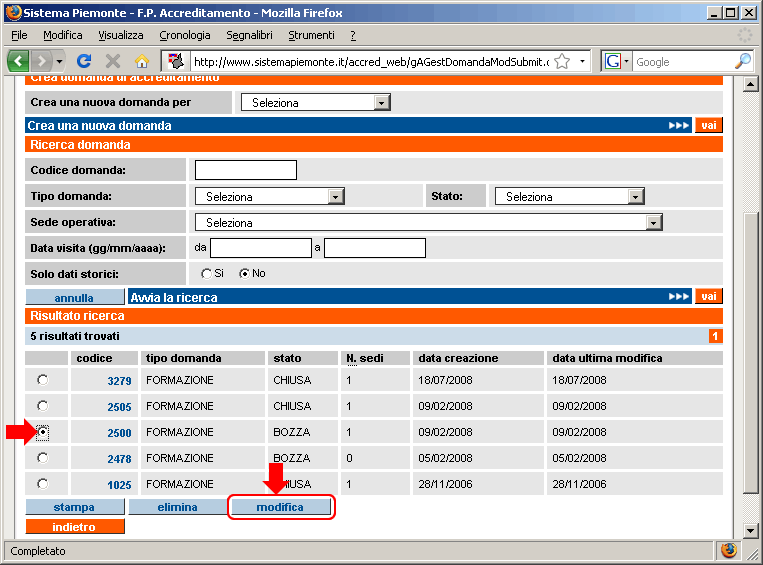Select 'Si' for Solo dati storici
Viewport: 763px width, 565px height.
[x=206, y=273]
